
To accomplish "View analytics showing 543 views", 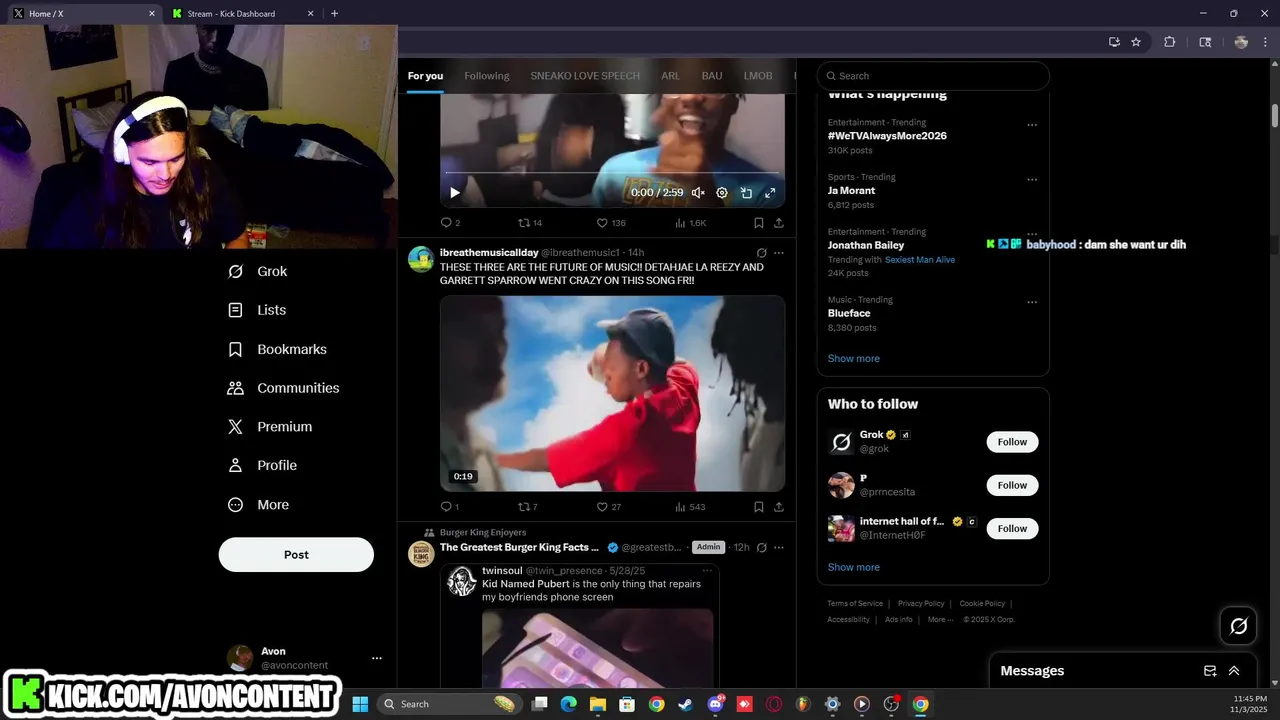I will pos(691,507).
